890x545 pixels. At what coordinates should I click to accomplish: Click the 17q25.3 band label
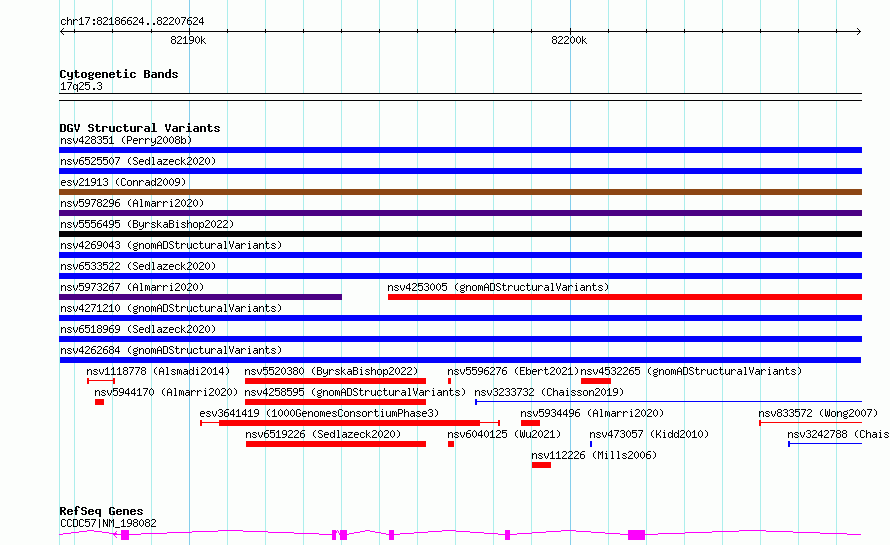click(x=81, y=86)
